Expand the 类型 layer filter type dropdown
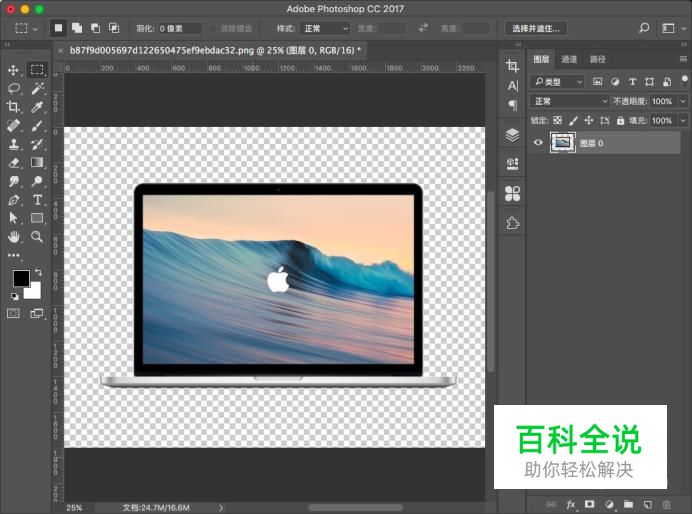This screenshot has width=692, height=514. point(557,81)
